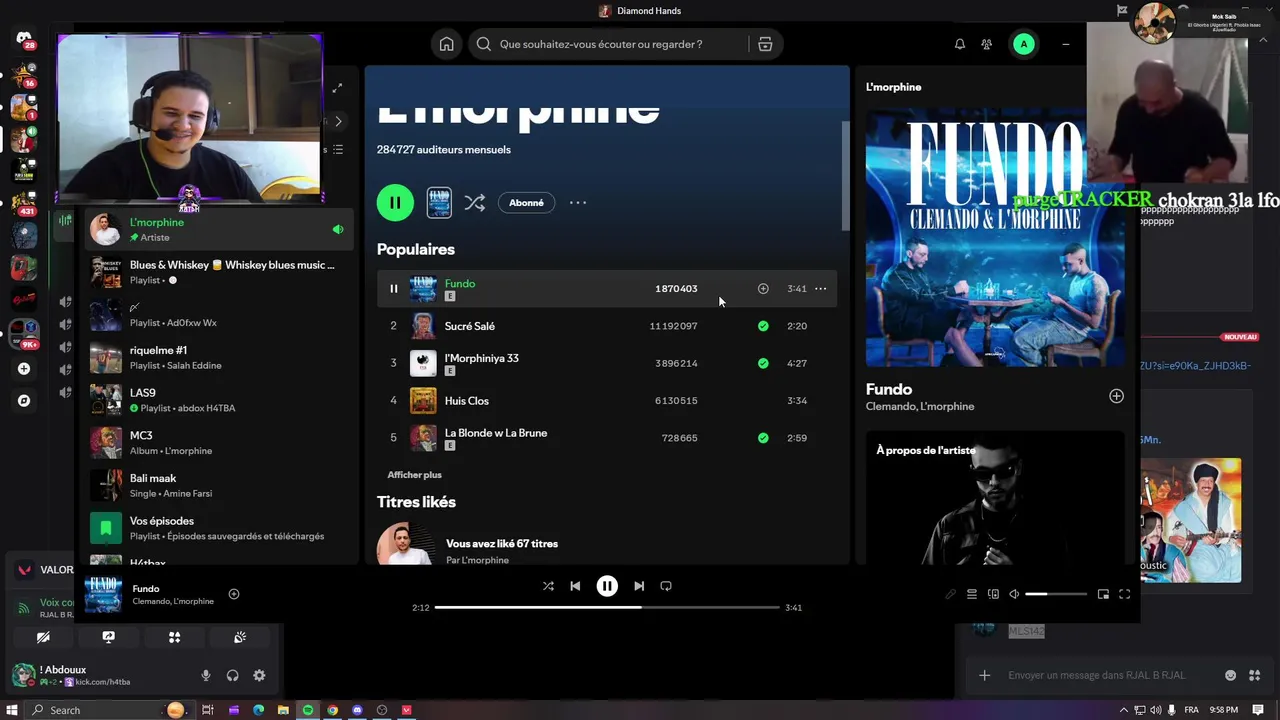Select the Huis Clos track
The image size is (1280, 720).
pyautogui.click(x=466, y=401)
